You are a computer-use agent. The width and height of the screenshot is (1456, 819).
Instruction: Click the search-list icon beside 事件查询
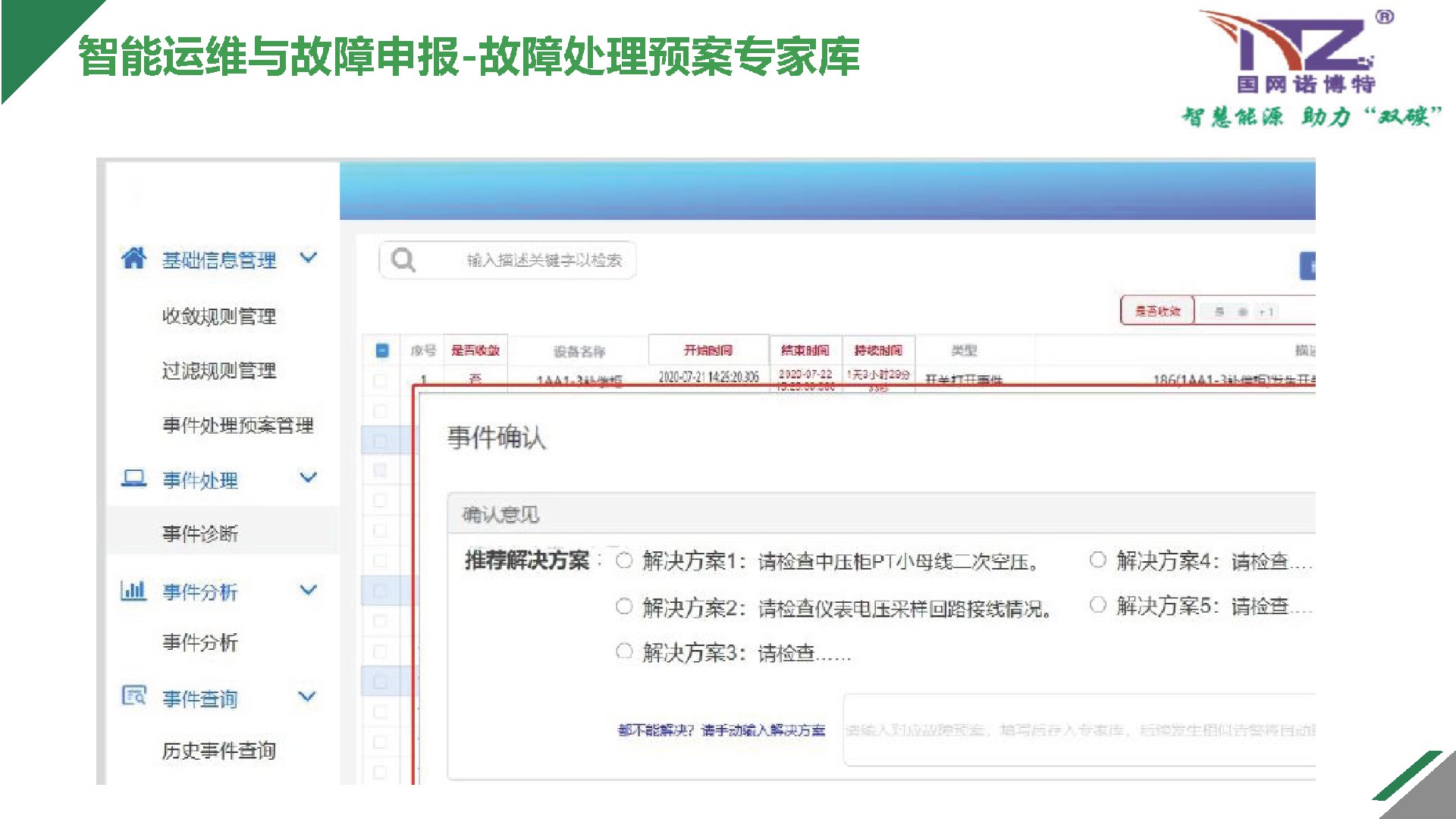(x=133, y=695)
